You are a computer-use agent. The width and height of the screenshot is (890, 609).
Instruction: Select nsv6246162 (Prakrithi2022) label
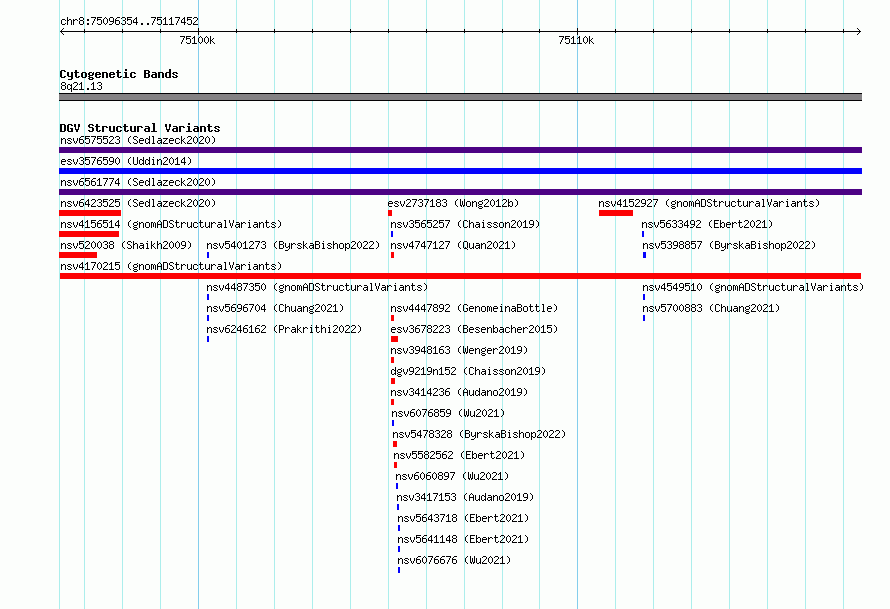pyautogui.click(x=284, y=329)
